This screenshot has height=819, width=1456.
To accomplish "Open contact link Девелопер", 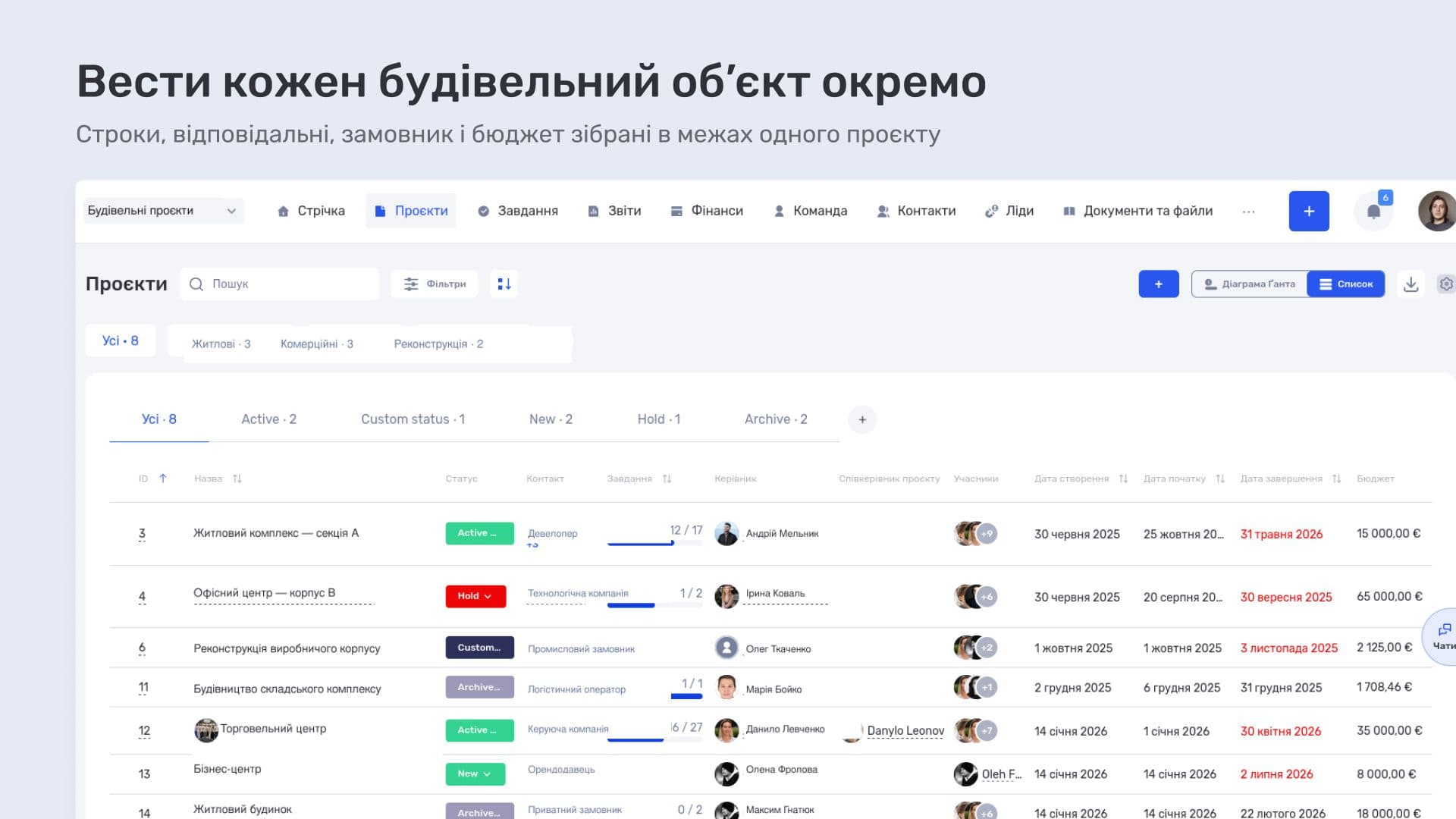I will point(552,534).
